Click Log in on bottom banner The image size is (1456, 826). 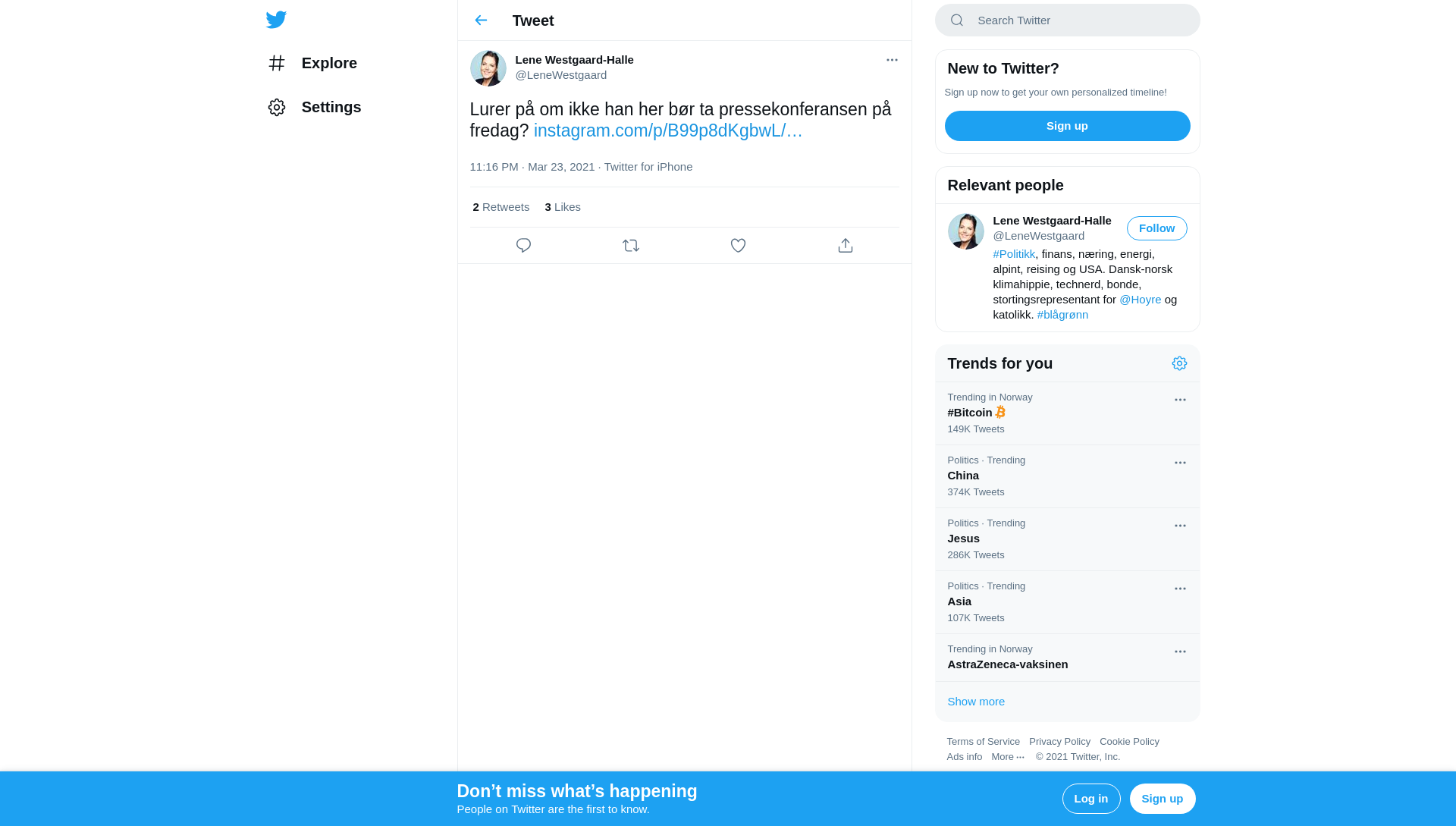coord(1091,799)
